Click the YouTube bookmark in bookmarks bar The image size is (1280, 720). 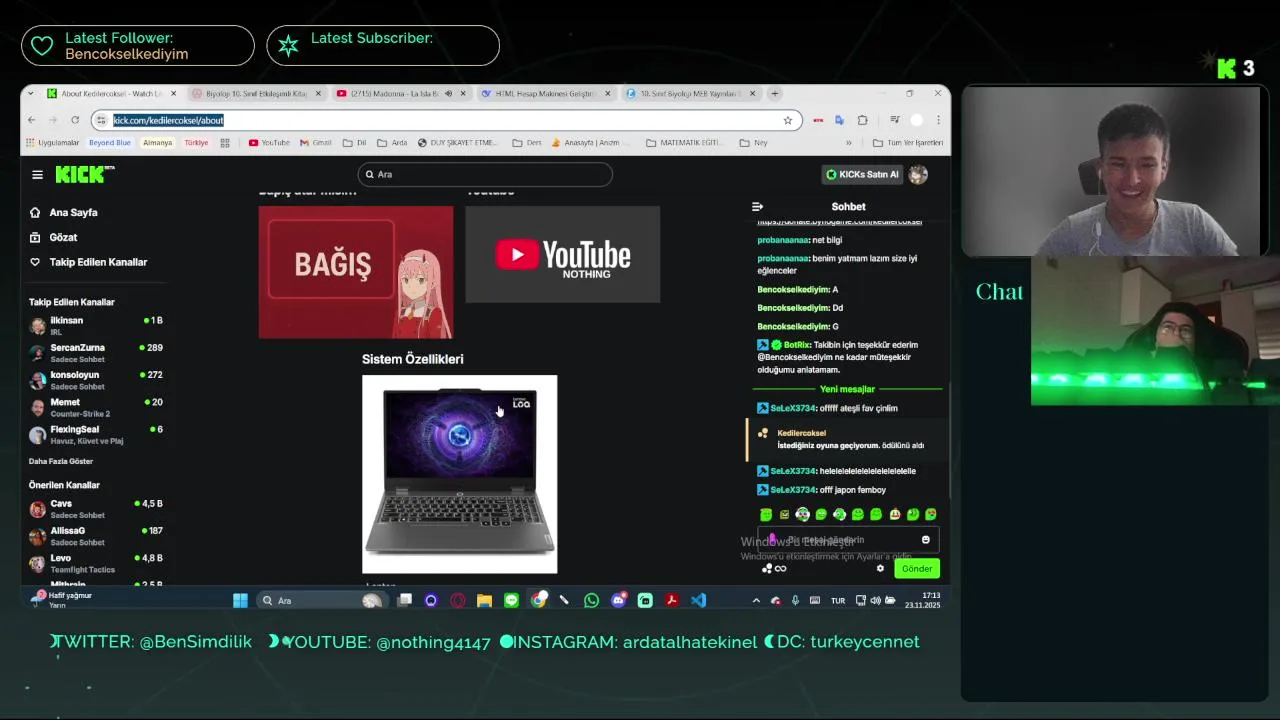pyautogui.click(x=269, y=143)
